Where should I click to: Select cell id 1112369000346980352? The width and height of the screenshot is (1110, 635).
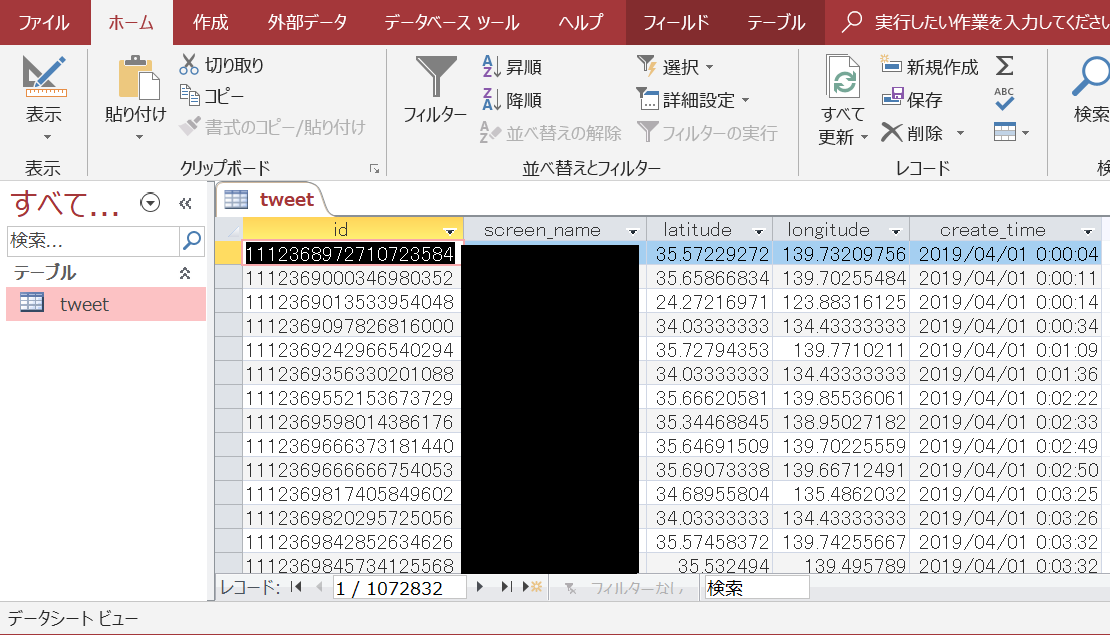(352, 278)
